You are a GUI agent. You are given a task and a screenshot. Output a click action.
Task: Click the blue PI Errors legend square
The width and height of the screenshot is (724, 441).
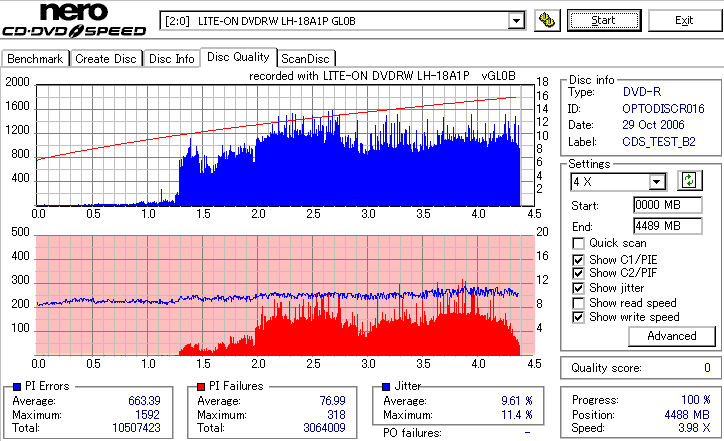click(x=17, y=387)
